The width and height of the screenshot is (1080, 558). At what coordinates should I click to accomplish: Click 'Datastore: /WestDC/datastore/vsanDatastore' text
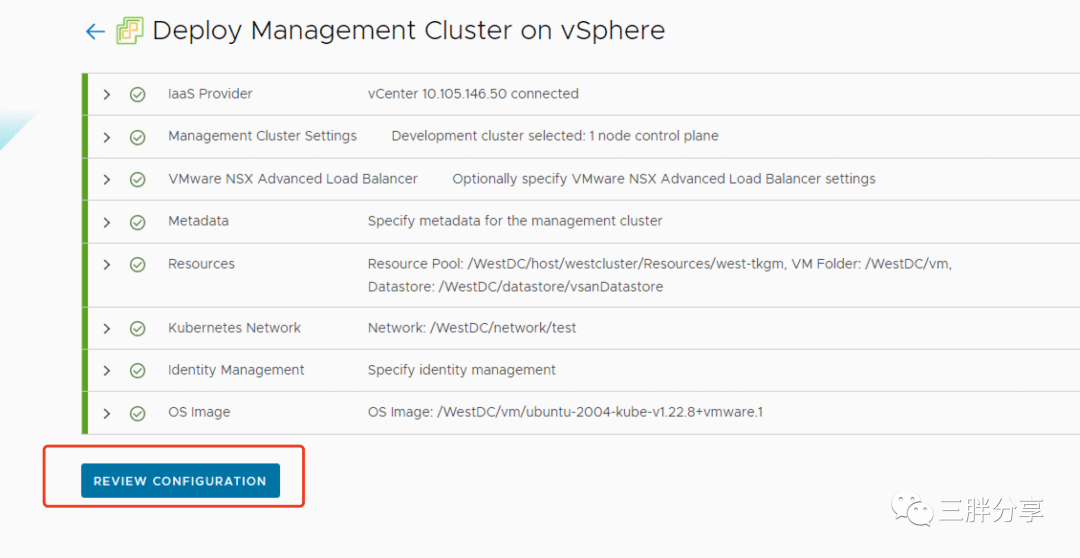click(515, 287)
